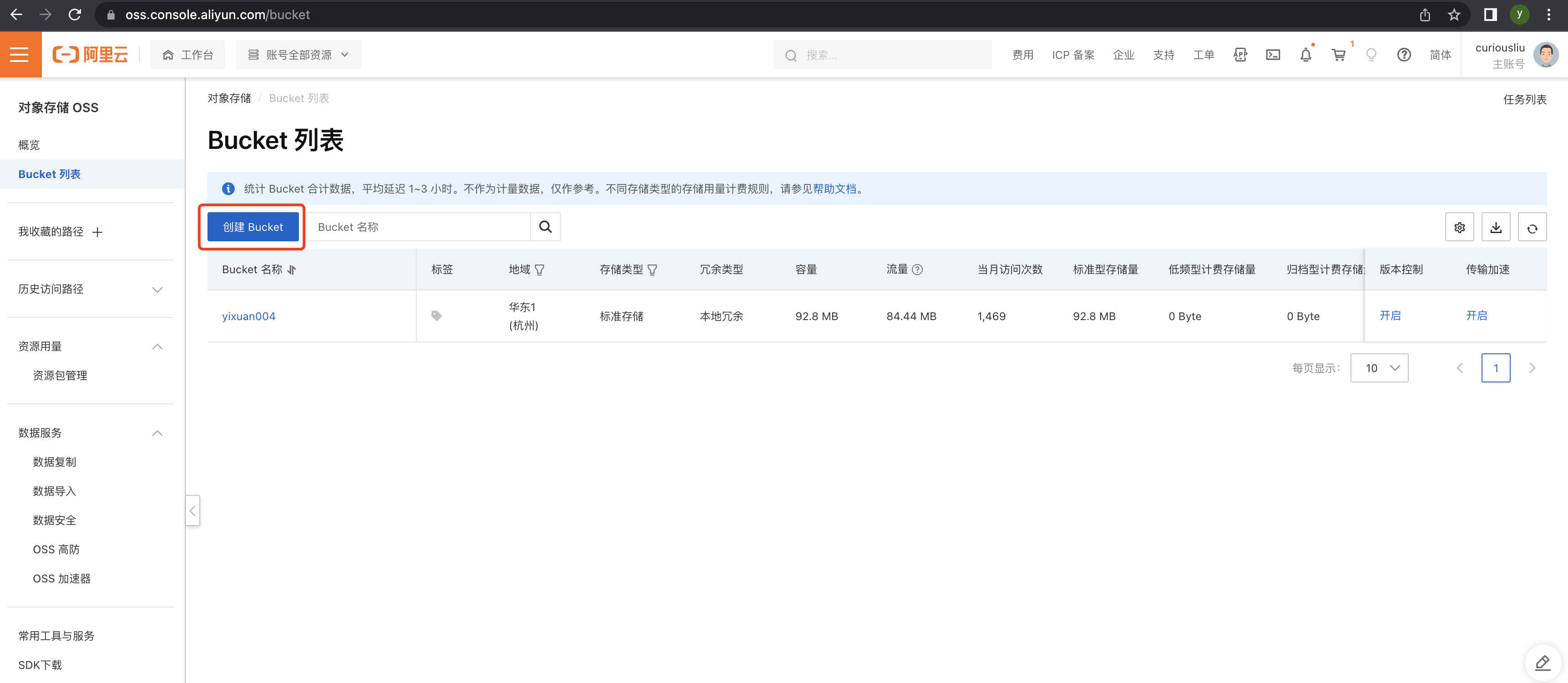Open browser three-dot menu
Screen dimensions: 1568x683
pos(1548,15)
